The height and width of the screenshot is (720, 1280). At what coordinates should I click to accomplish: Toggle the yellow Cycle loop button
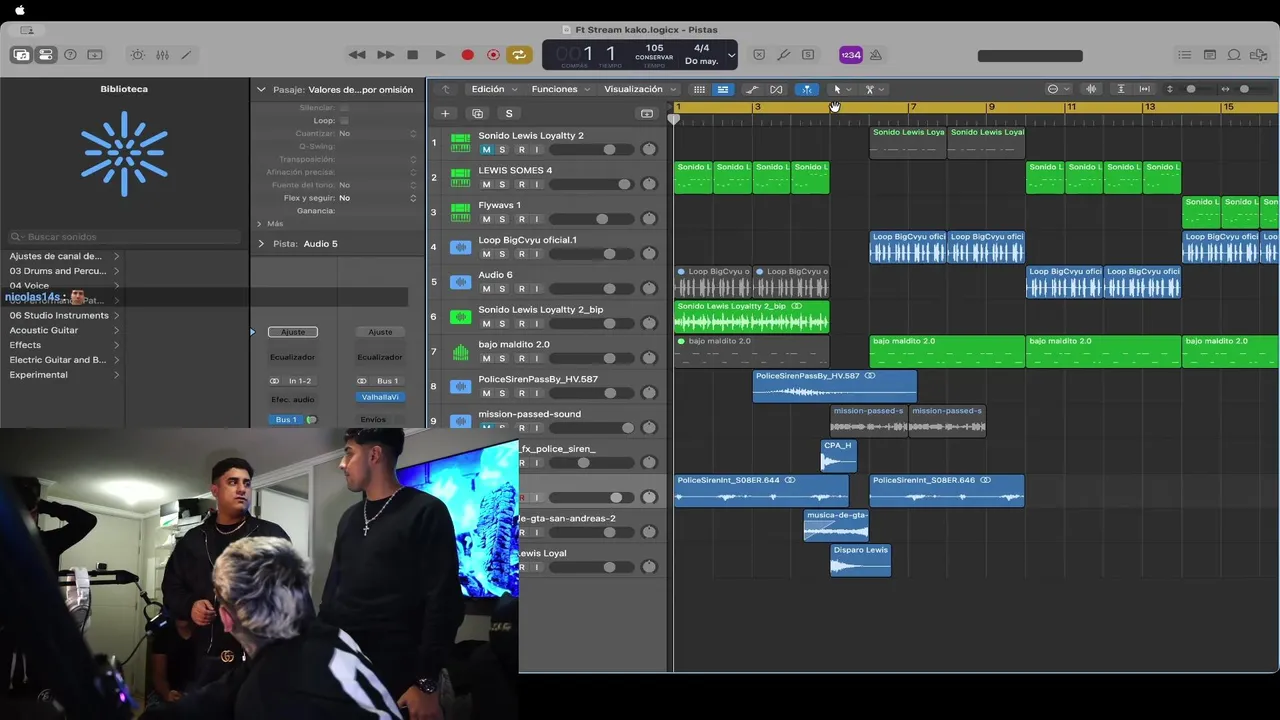coord(519,55)
